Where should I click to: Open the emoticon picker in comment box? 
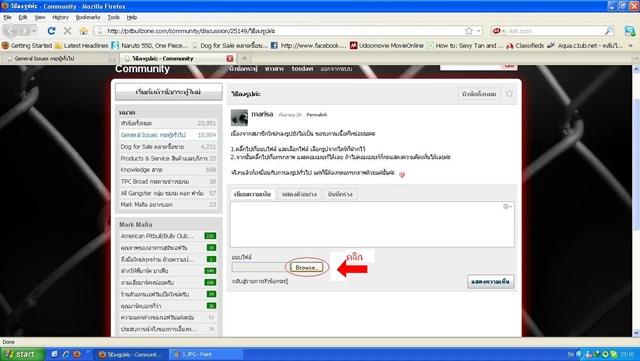coord(507,207)
